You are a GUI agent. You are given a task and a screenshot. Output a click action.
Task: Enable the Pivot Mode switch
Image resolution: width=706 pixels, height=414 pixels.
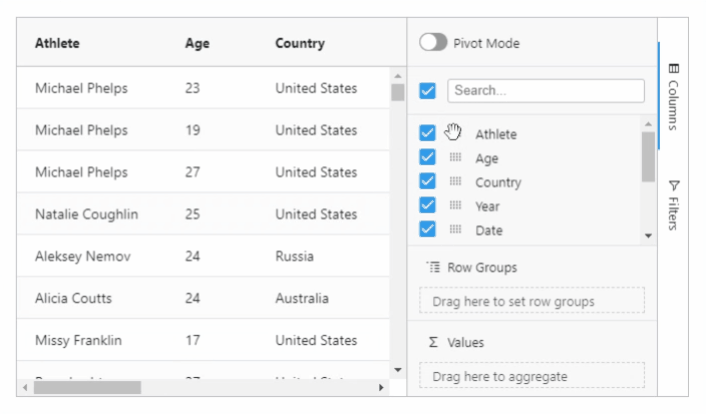433,43
